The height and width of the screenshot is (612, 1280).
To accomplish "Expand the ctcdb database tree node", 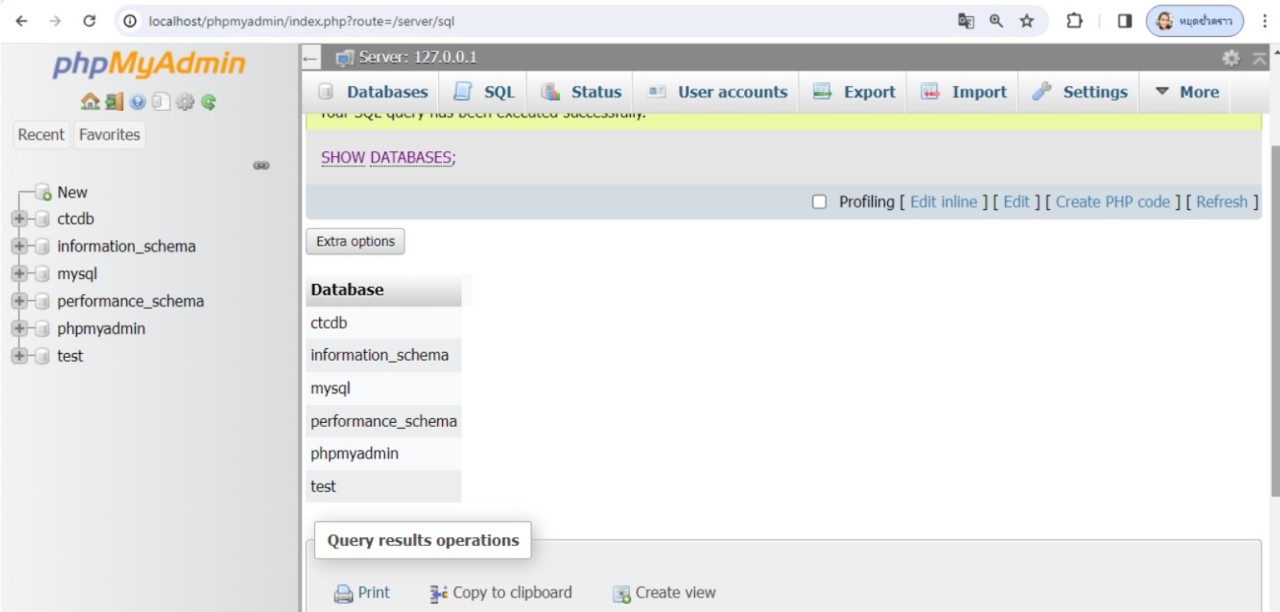I will [19, 219].
